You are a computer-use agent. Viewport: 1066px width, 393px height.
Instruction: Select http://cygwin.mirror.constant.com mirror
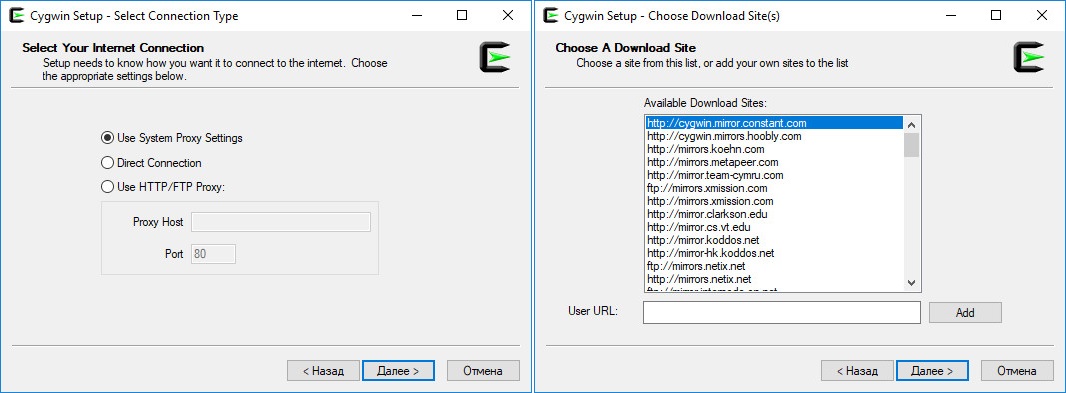coord(774,123)
